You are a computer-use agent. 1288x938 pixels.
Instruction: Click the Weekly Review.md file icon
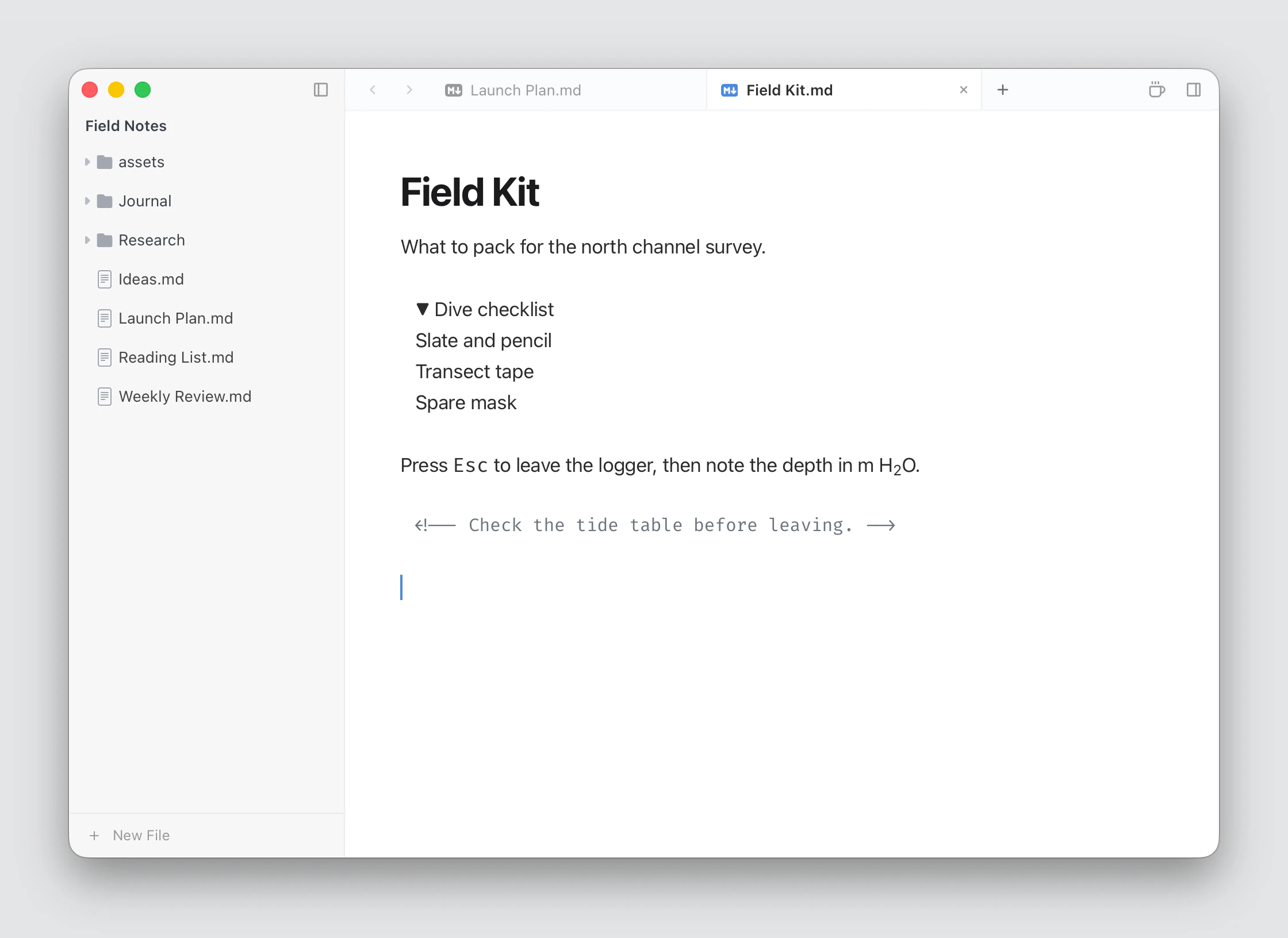[x=105, y=397]
